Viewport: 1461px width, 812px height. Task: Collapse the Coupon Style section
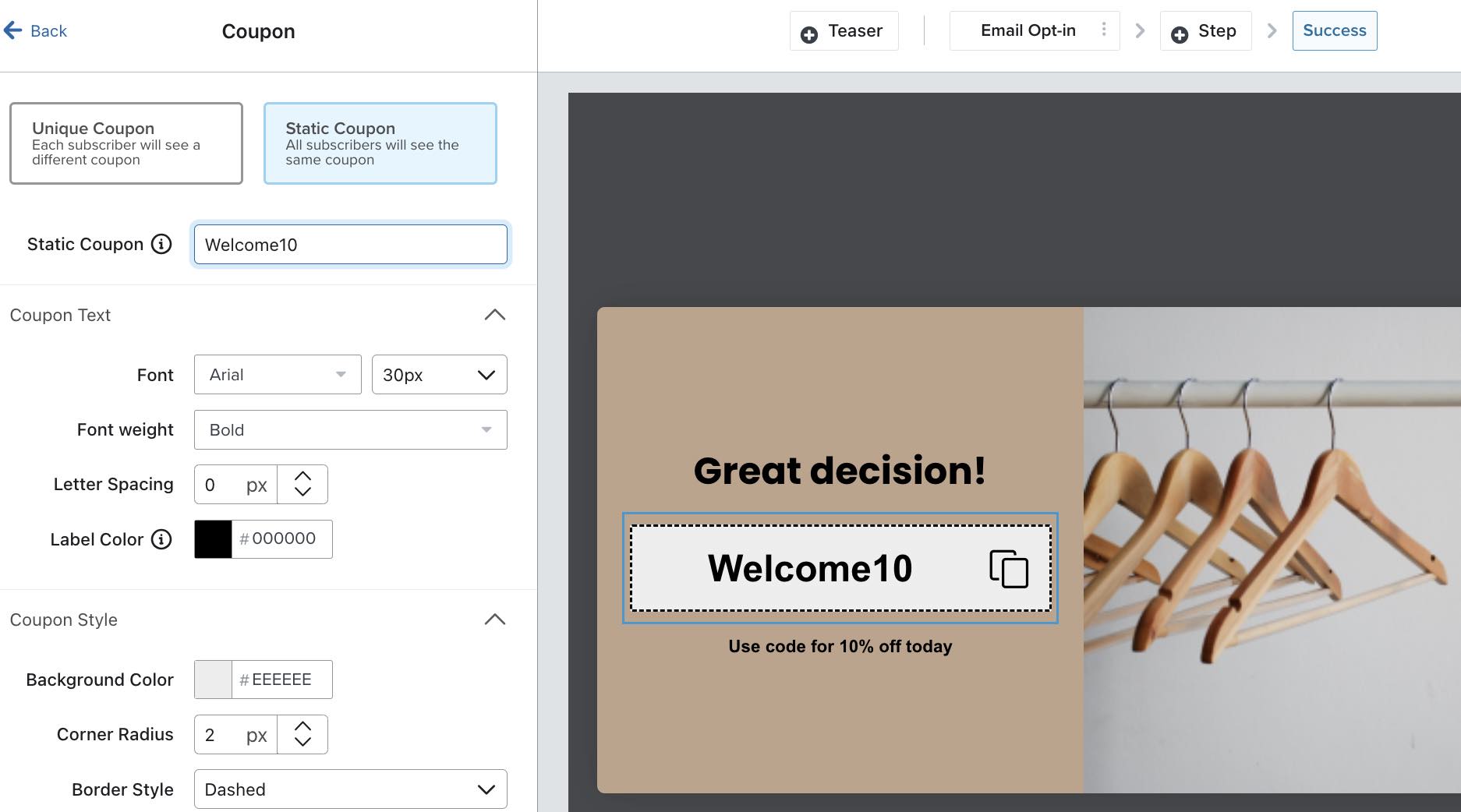pos(495,619)
